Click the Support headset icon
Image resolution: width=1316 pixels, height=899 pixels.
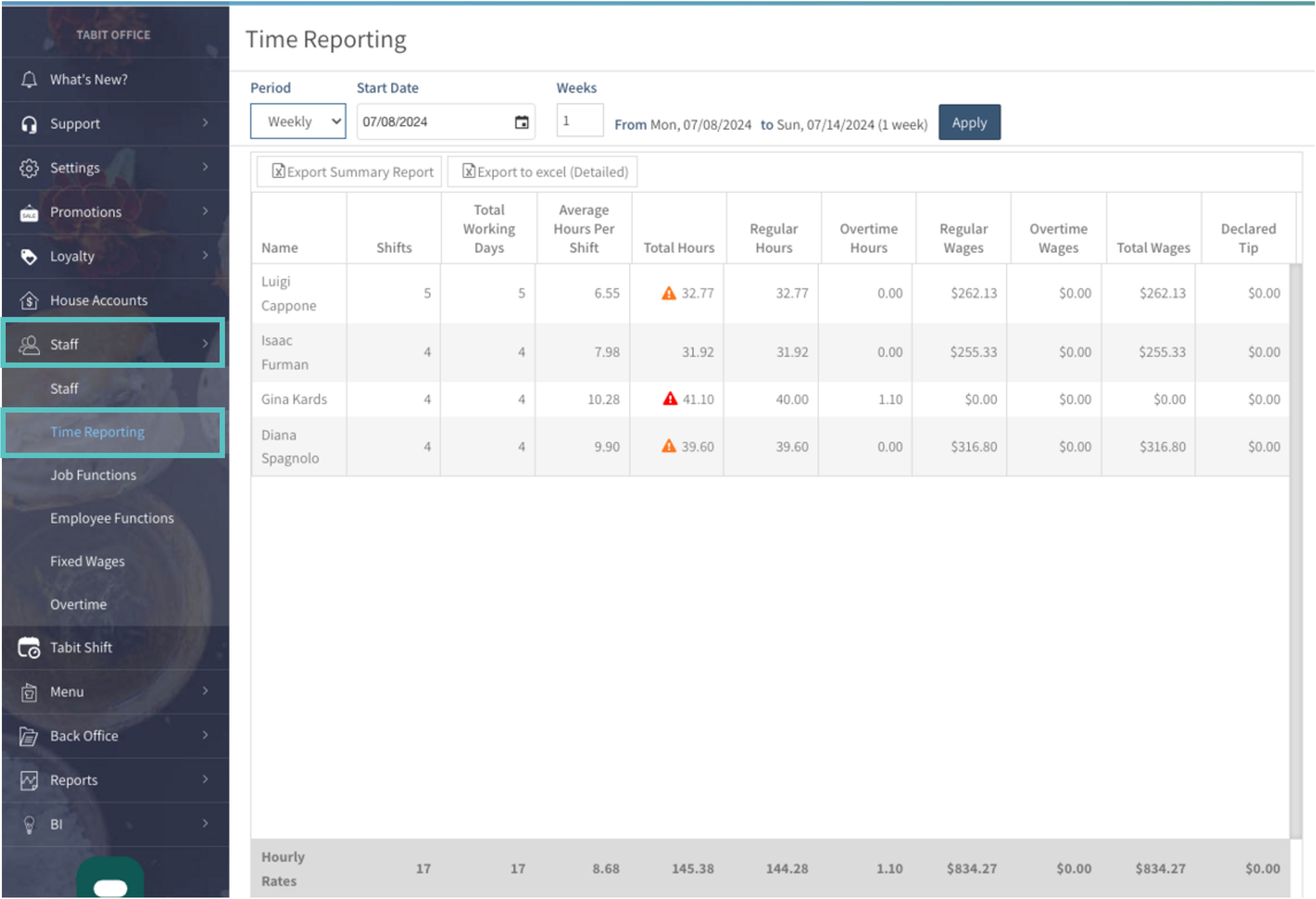29,123
